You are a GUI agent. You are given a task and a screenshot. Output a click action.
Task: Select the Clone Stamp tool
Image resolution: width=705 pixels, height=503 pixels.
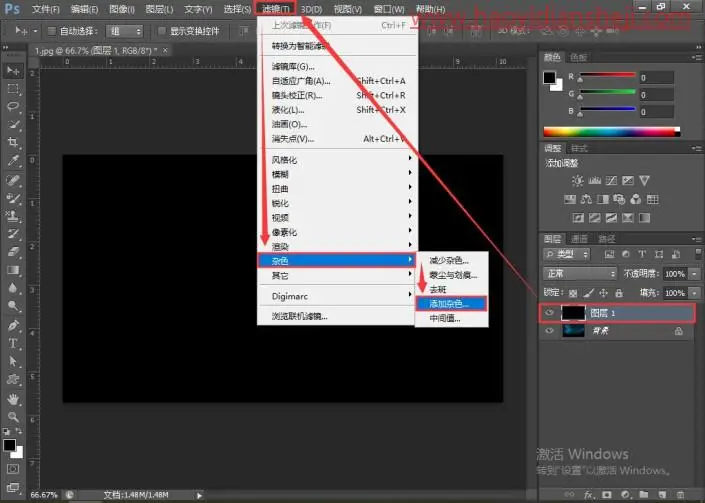[x=13, y=216]
